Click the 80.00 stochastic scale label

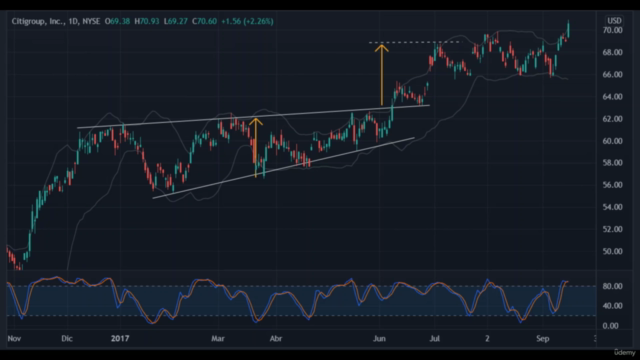612,287
